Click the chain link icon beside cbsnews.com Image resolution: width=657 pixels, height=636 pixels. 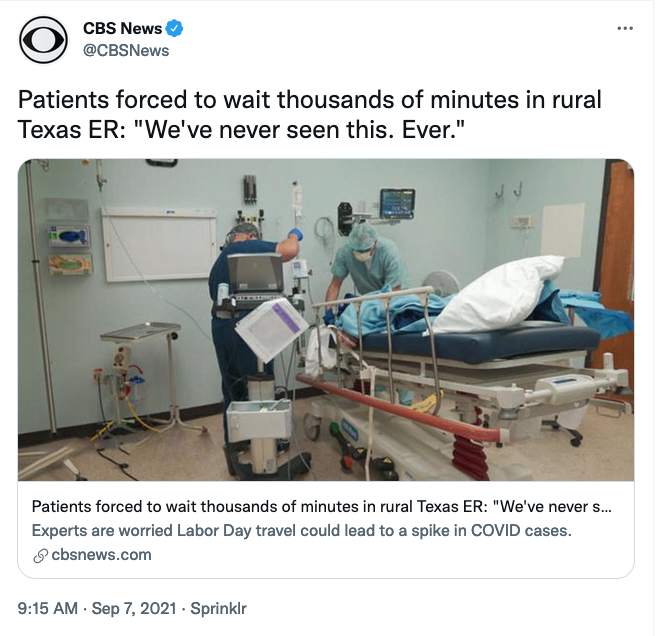tap(40, 556)
